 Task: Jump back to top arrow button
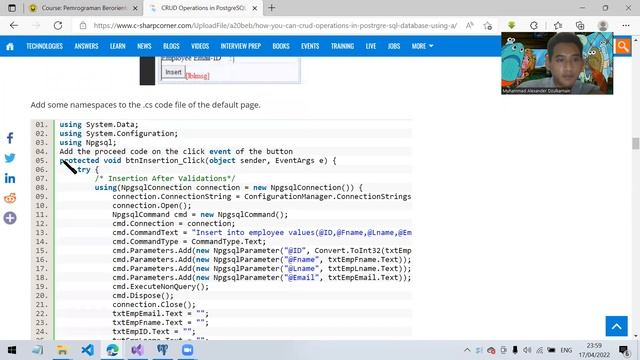point(616,326)
